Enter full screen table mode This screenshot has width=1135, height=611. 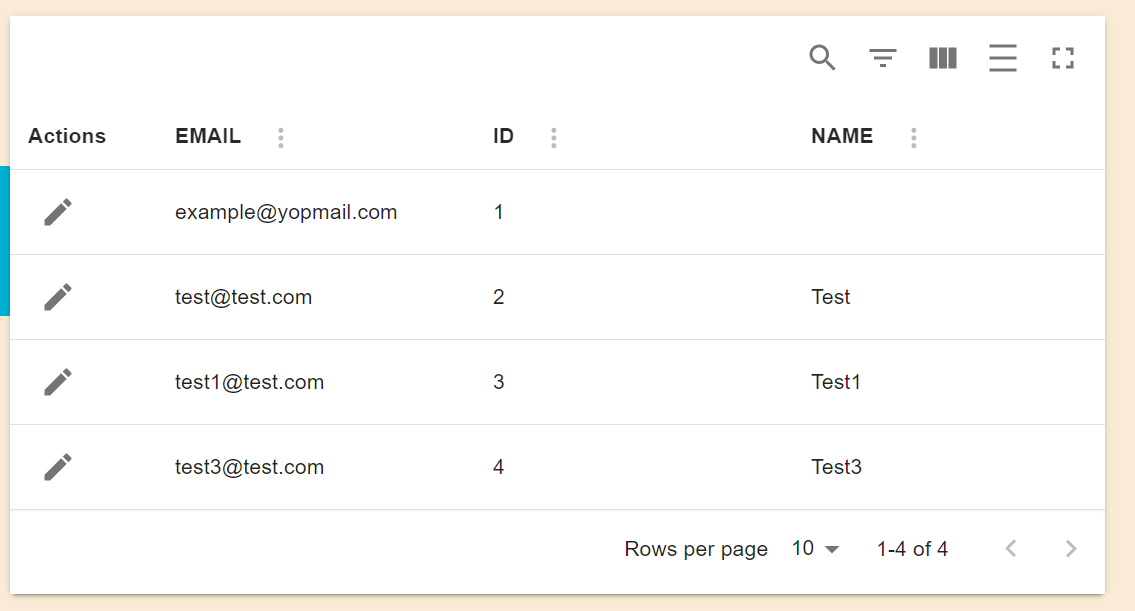point(1063,58)
